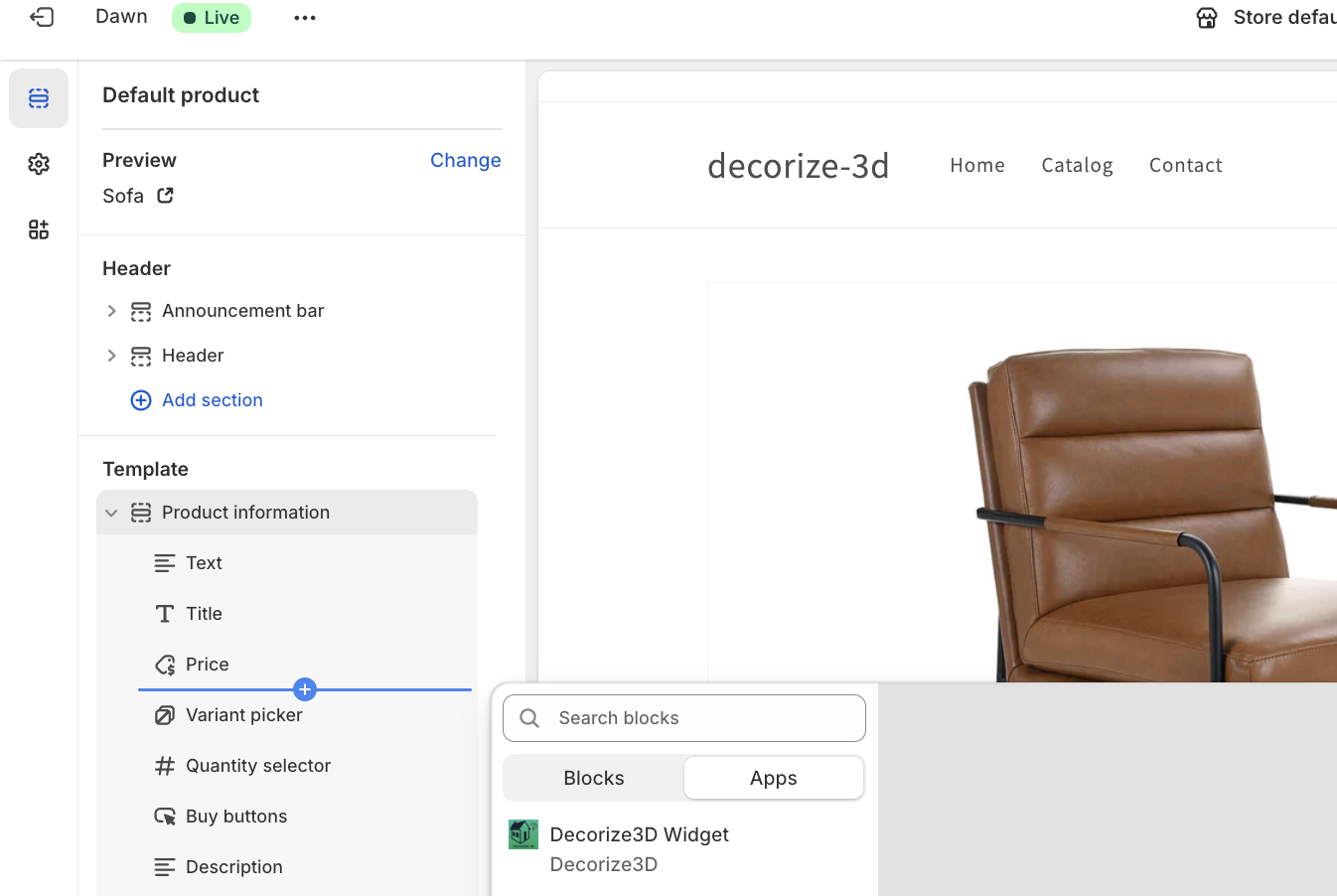
Task: Click the Change preview link
Action: [x=465, y=160]
